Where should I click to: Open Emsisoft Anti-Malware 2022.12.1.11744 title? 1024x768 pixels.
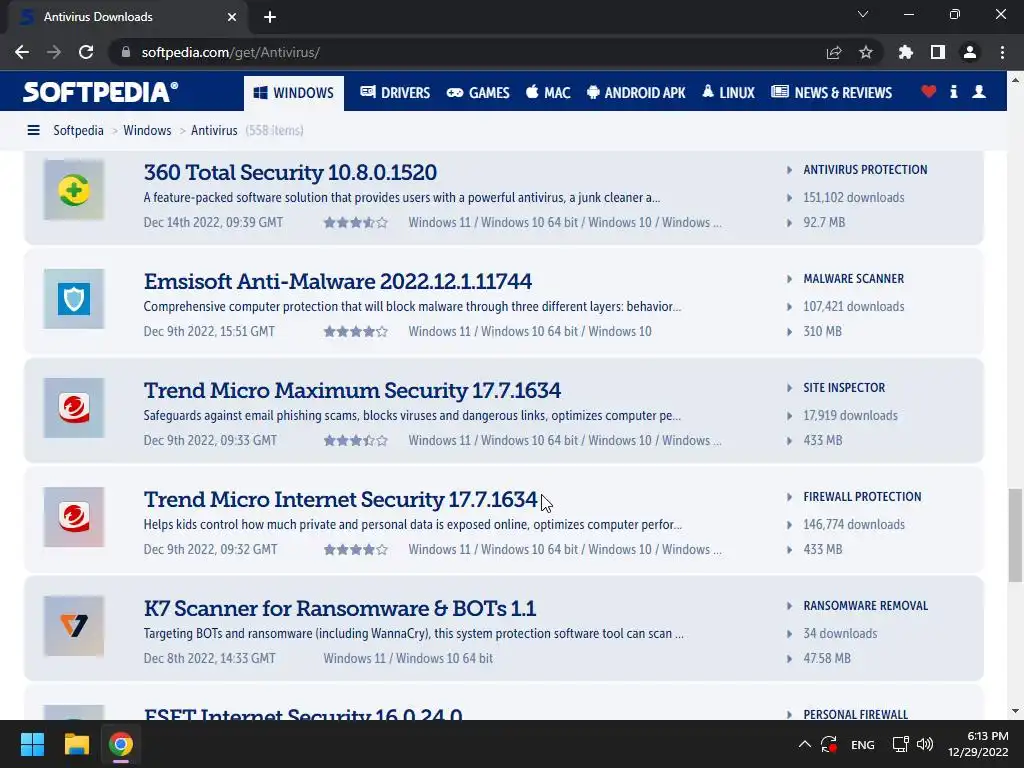click(338, 281)
